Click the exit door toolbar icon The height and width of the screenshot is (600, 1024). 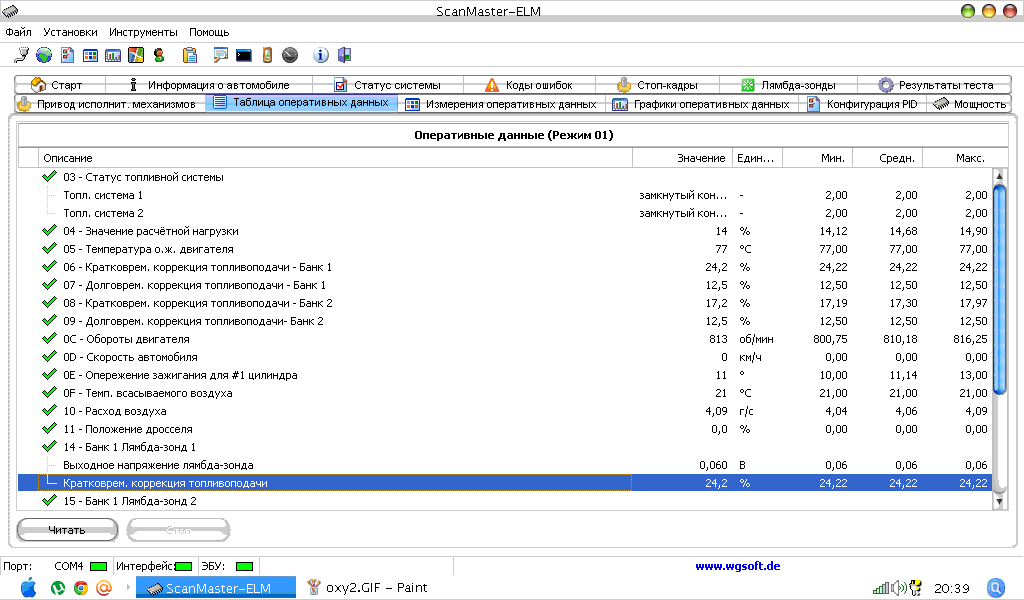click(344, 55)
